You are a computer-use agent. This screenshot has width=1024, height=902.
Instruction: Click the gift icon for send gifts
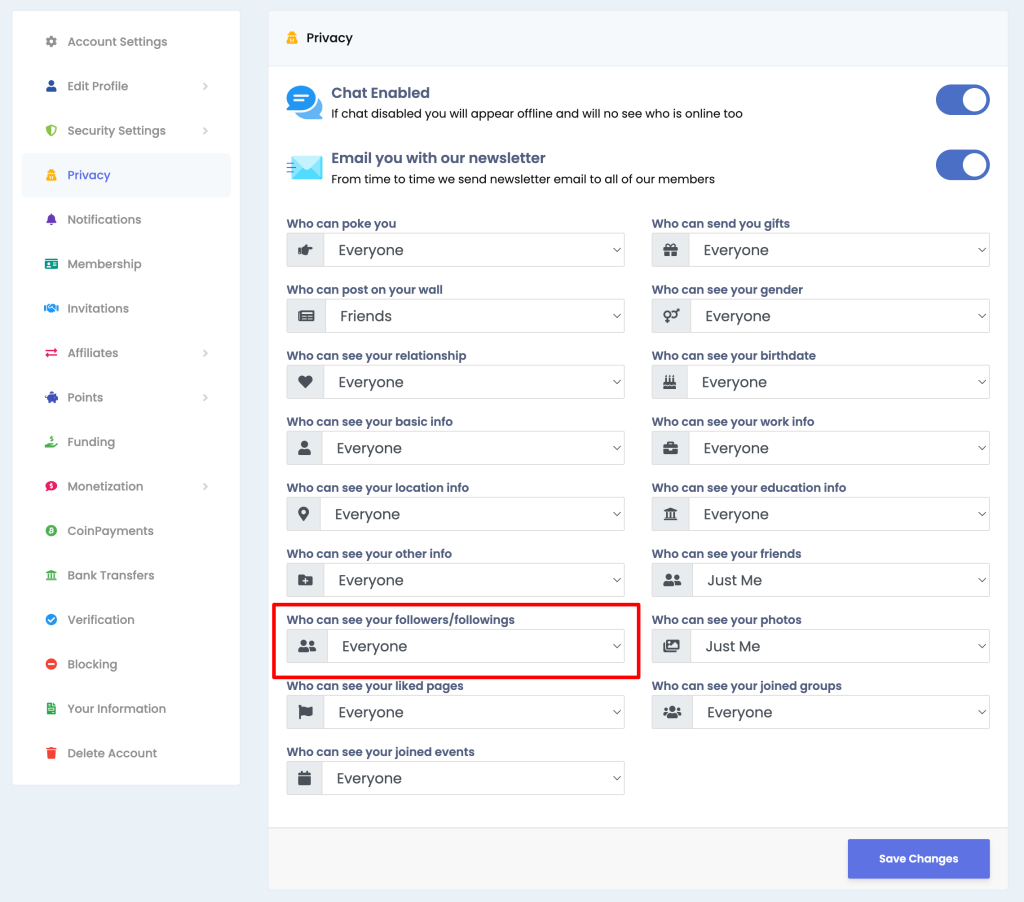[x=670, y=250]
